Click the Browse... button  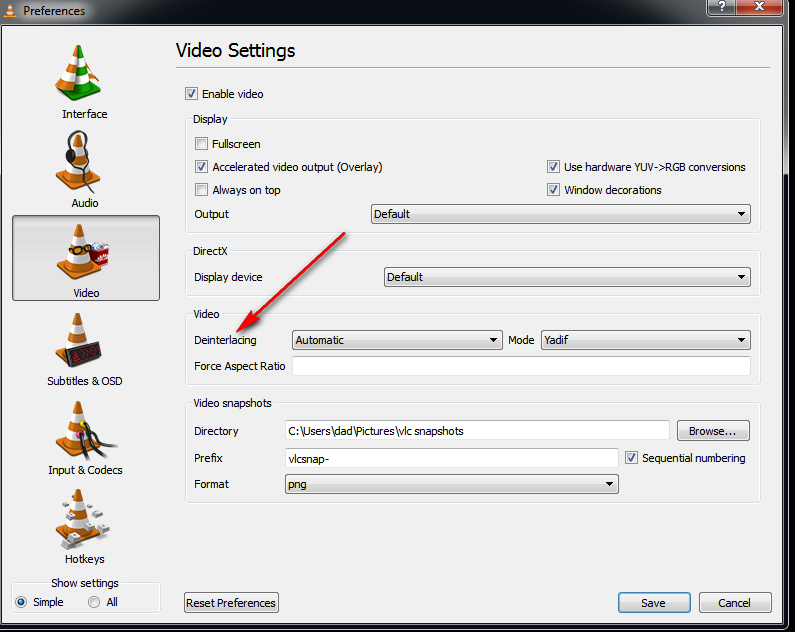pyautogui.click(x=713, y=431)
